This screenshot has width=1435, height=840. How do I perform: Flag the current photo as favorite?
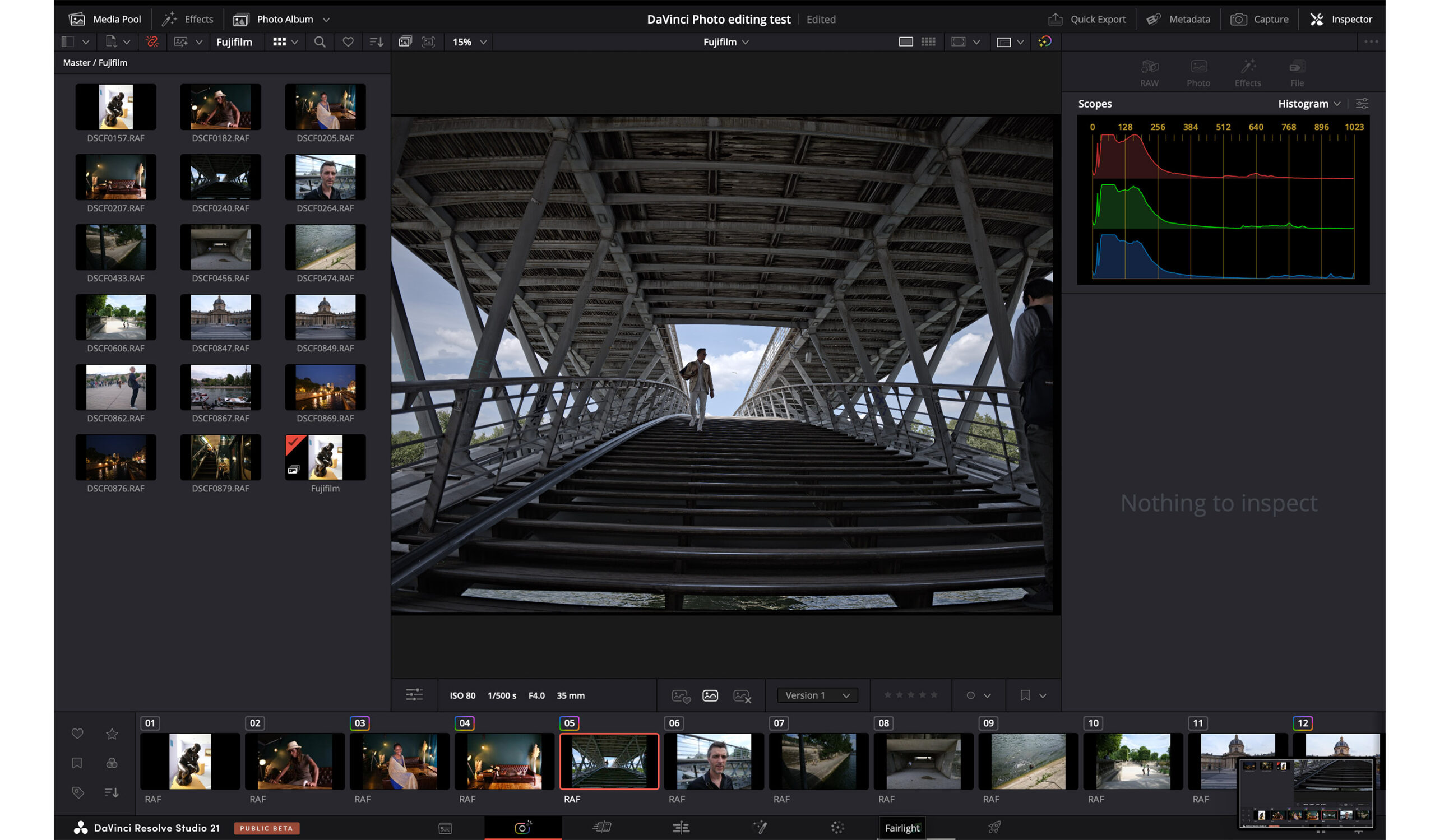tap(682, 695)
